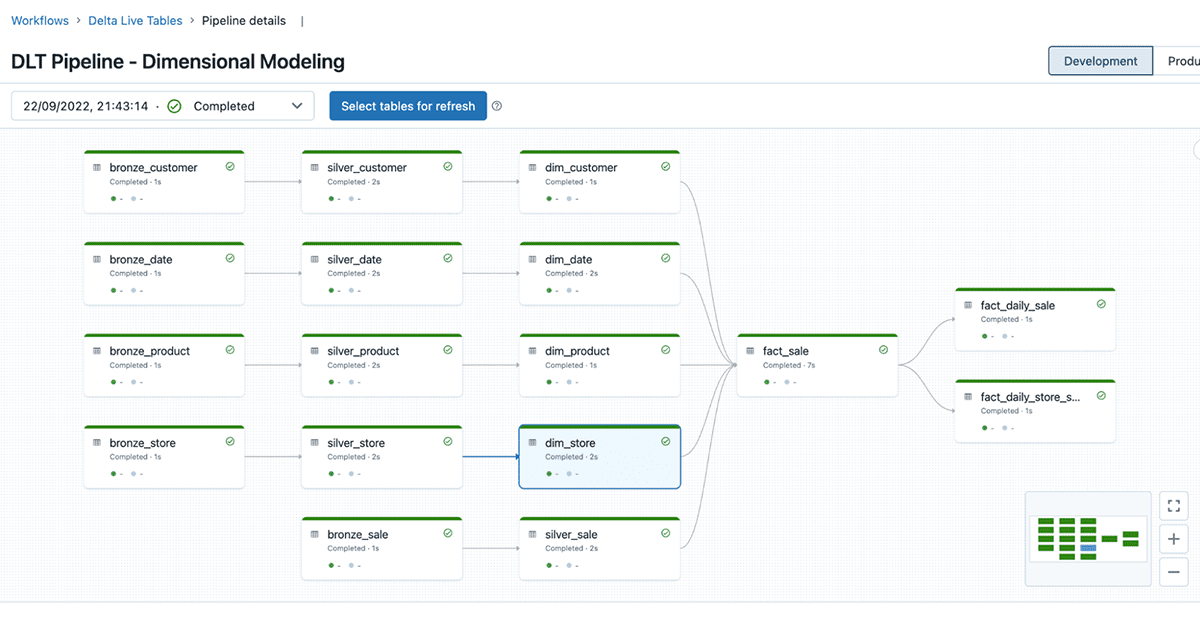Click Select tables for refresh button
This screenshot has height=639, width=1200.
(408, 106)
